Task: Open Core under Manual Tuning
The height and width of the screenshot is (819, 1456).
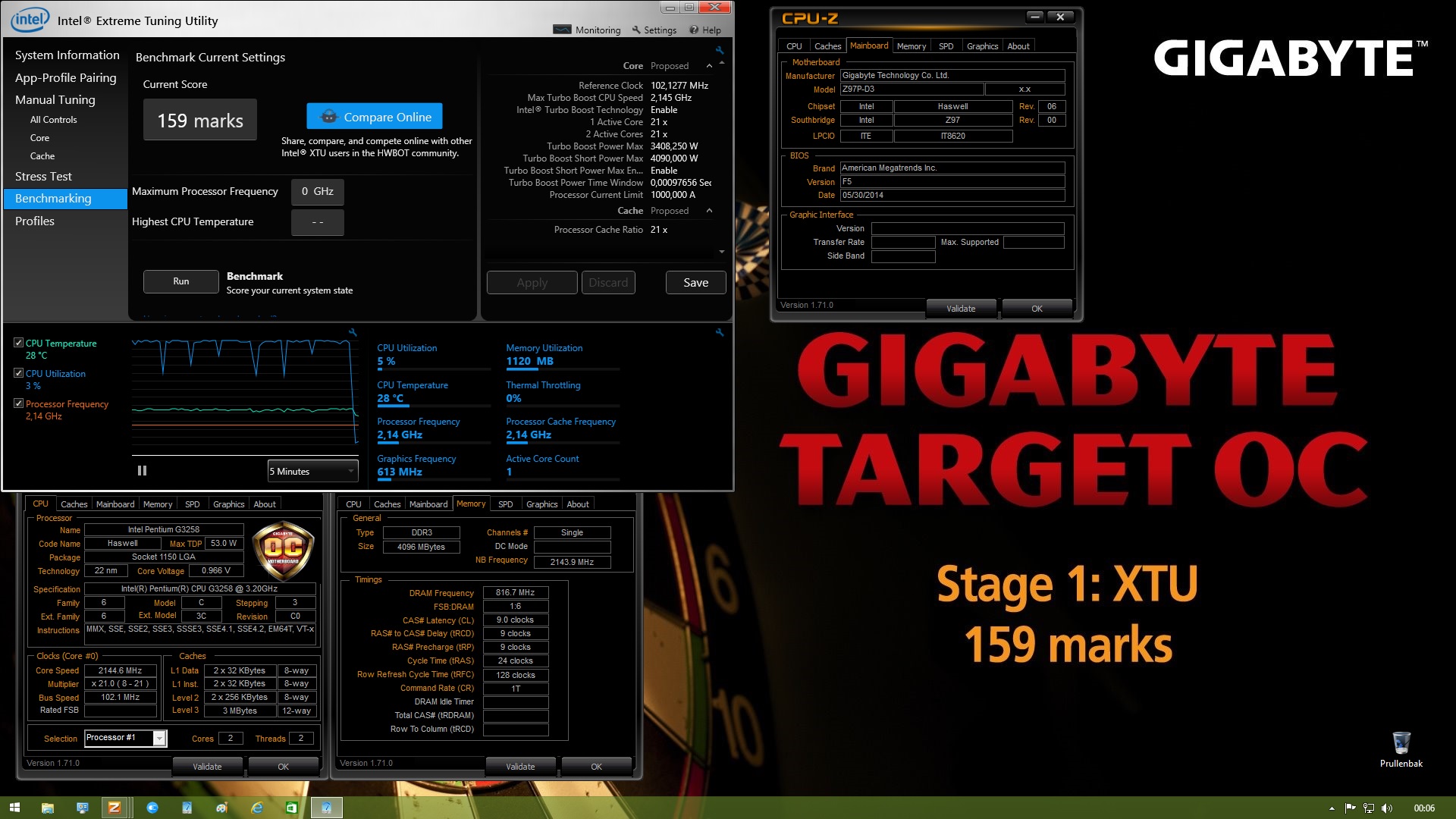Action: click(39, 138)
